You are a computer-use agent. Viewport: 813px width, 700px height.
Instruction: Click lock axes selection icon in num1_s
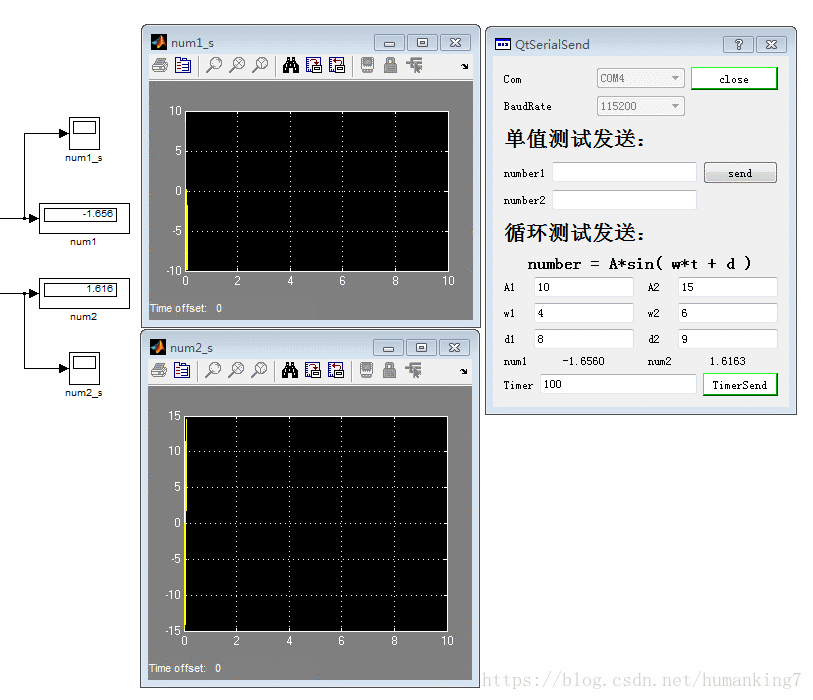390,65
